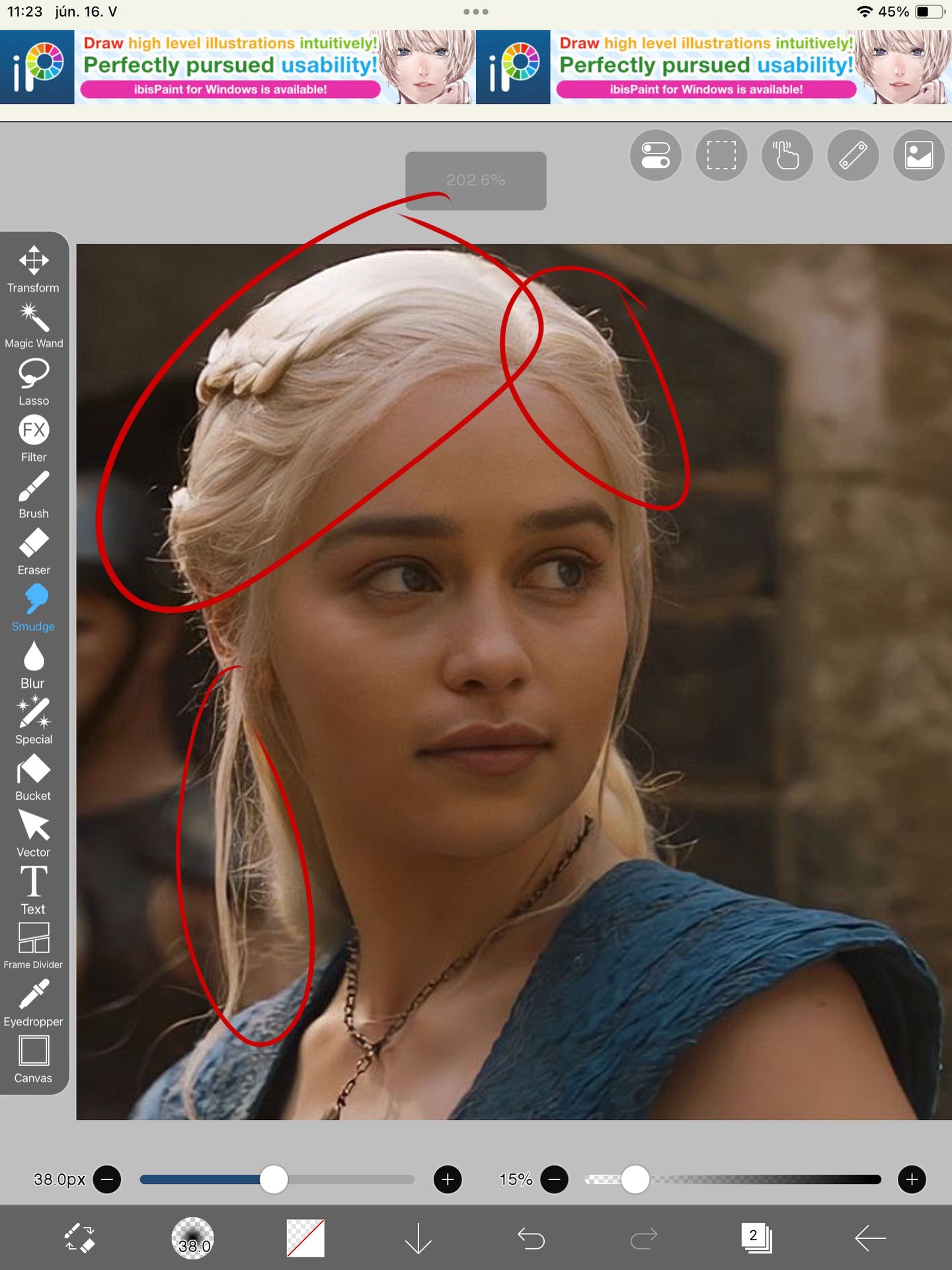This screenshot has height=1270, width=952.
Task: Select the Frame Divider tool
Action: click(34, 947)
